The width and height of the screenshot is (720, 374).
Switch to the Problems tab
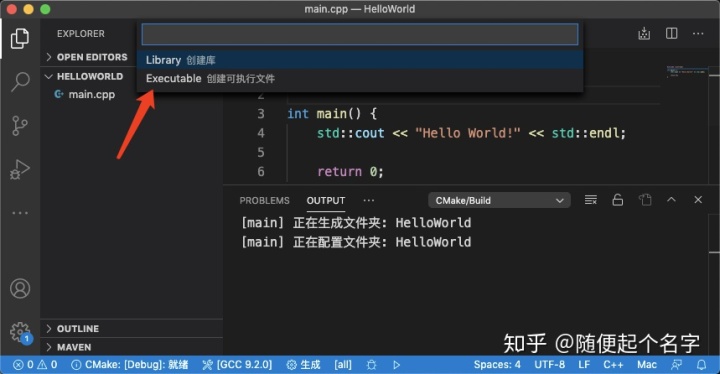pyautogui.click(x=264, y=201)
